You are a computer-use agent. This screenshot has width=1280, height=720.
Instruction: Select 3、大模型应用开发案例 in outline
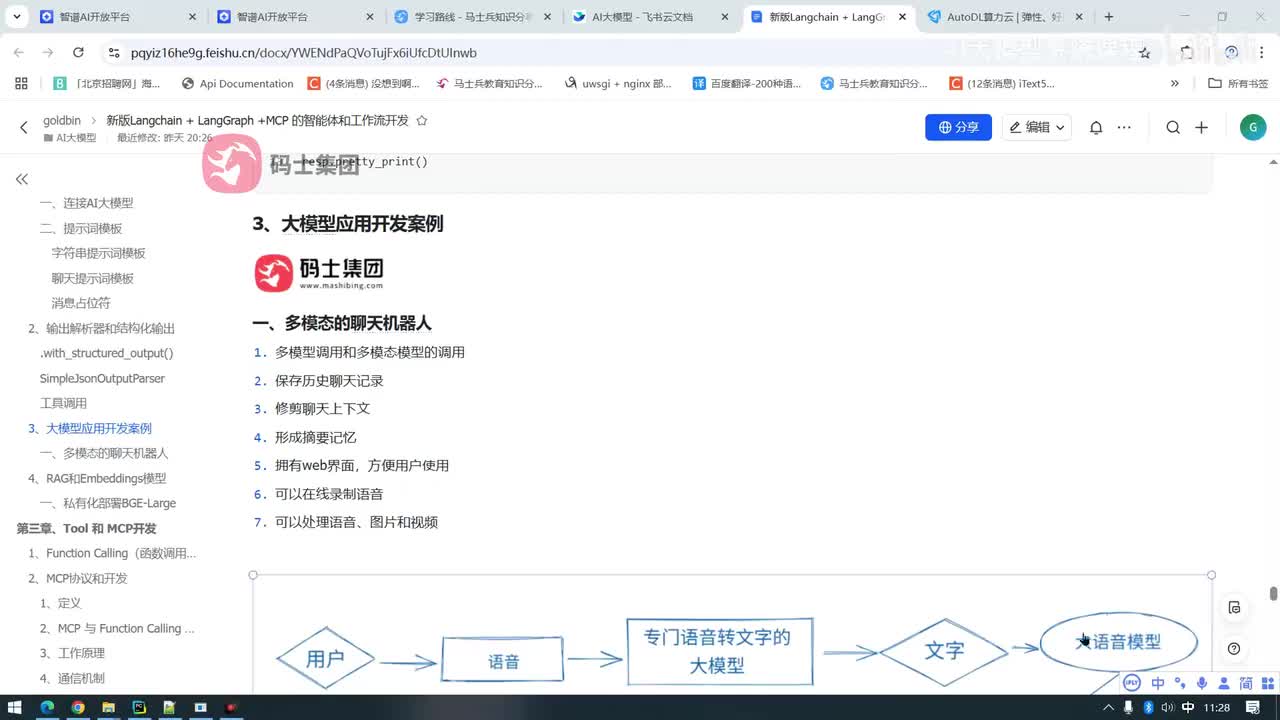pos(90,428)
